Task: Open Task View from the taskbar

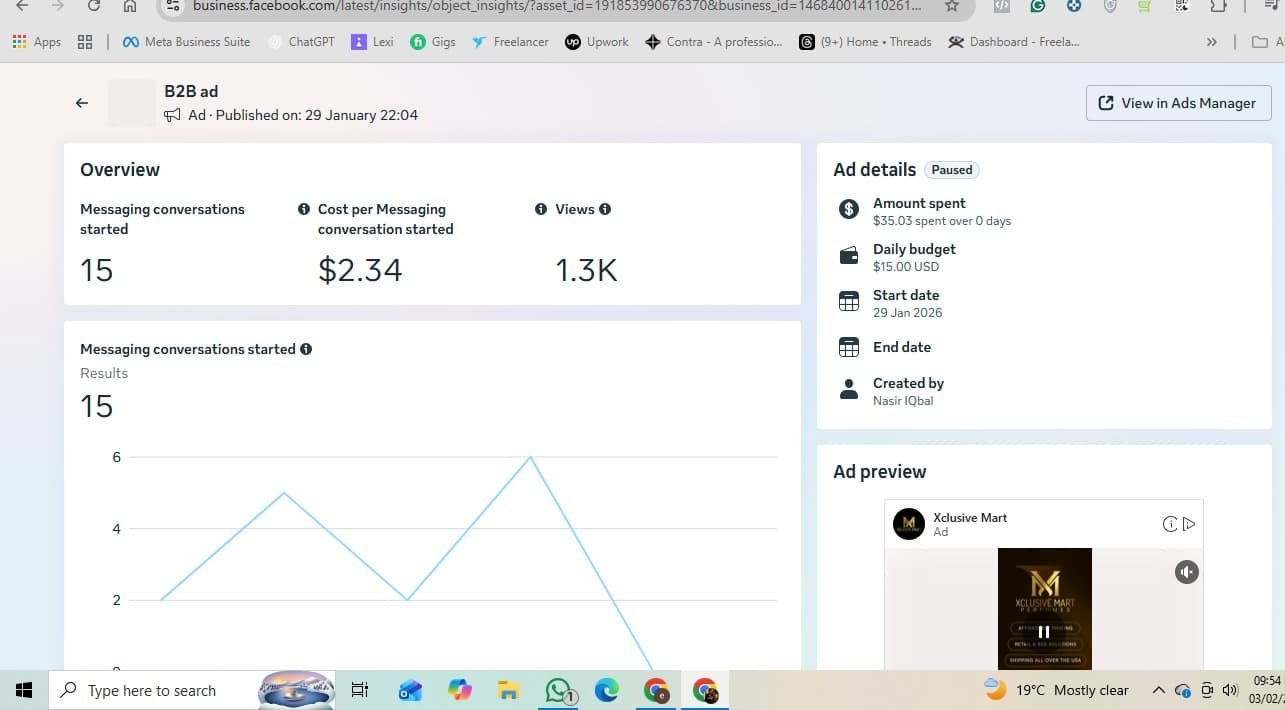Action: click(360, 690)
